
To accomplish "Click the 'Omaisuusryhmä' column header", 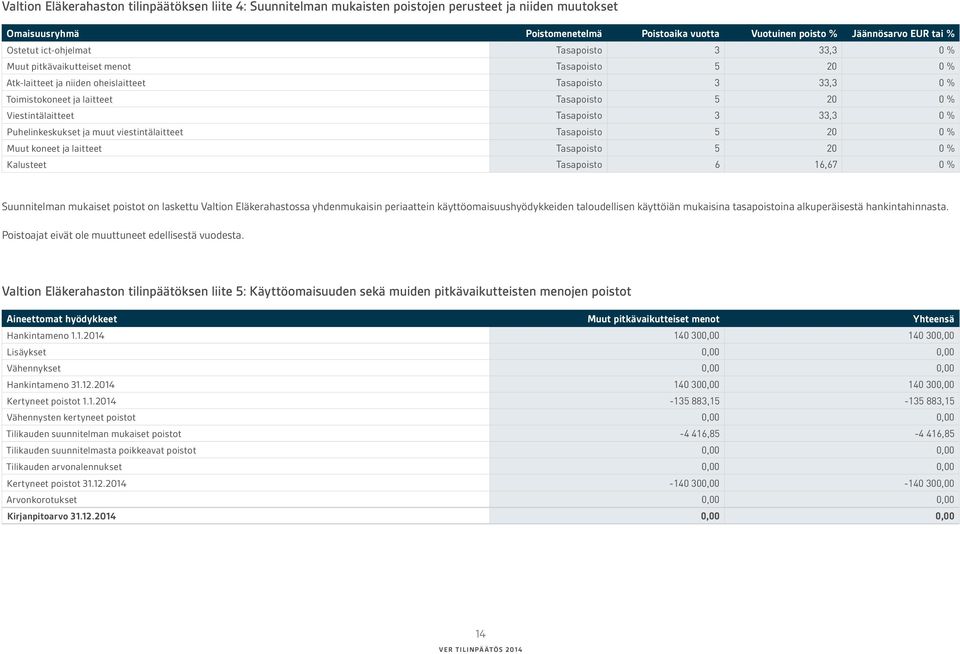I will pyautogui.click(x=43, y=34).
